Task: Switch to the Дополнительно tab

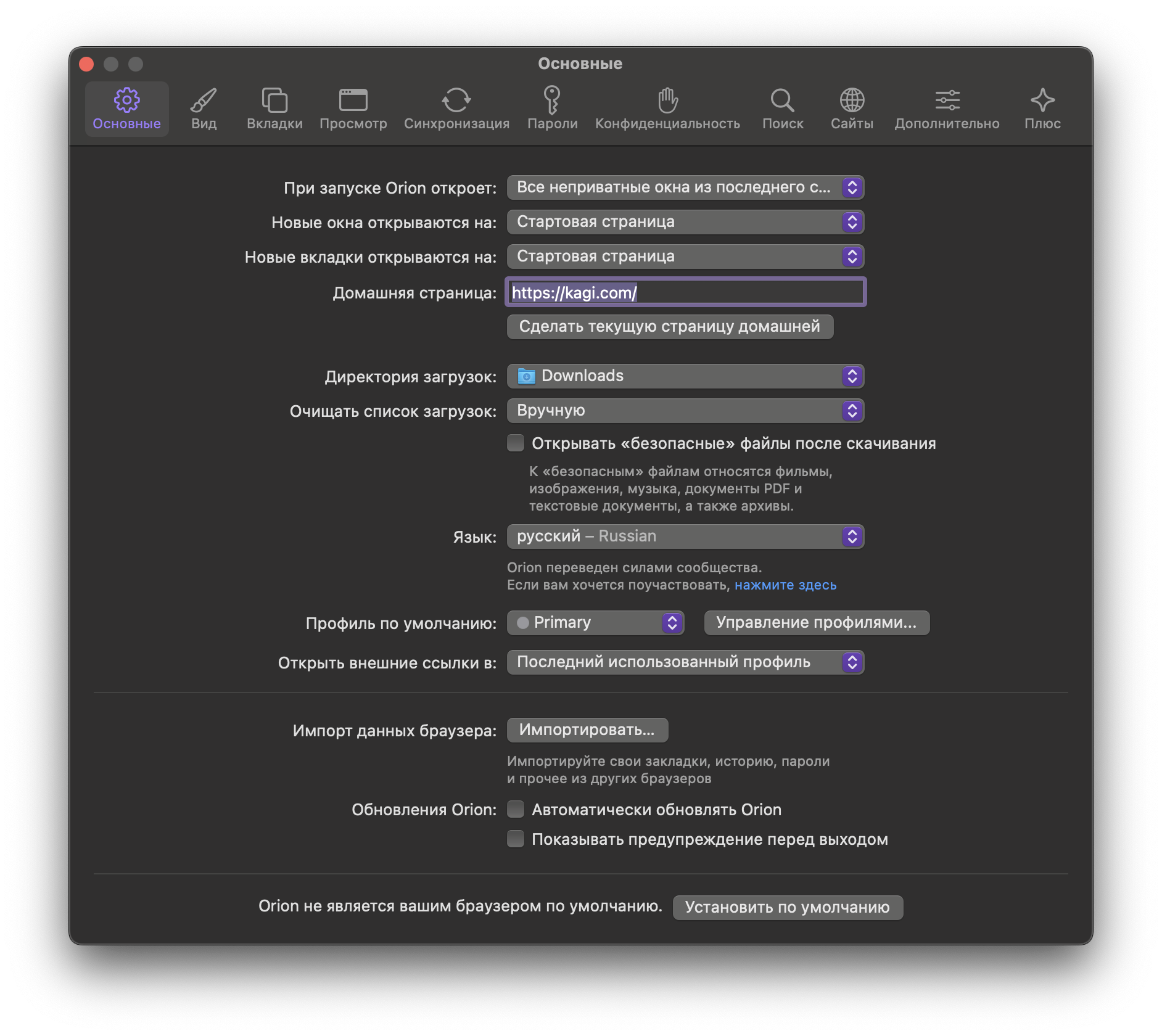Action: [x=947, y=109]
